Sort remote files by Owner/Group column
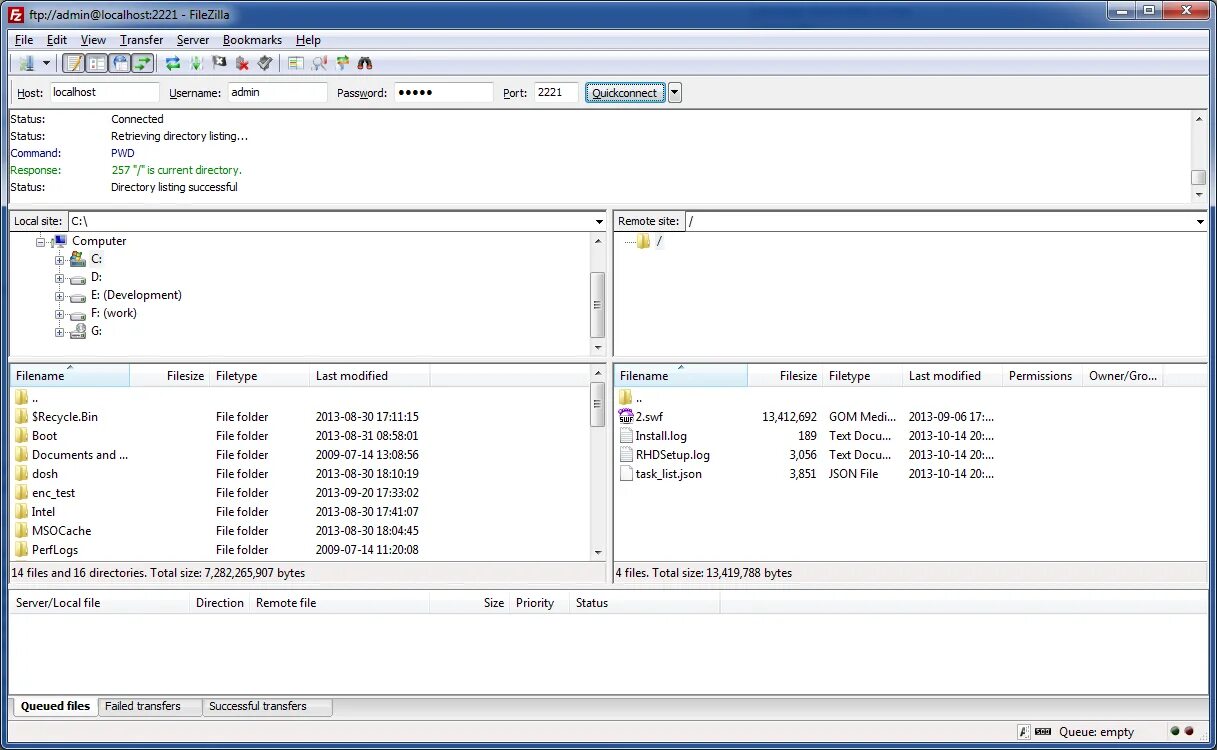This screenshot has height=750, width=1217. (x=1122, y=376)
